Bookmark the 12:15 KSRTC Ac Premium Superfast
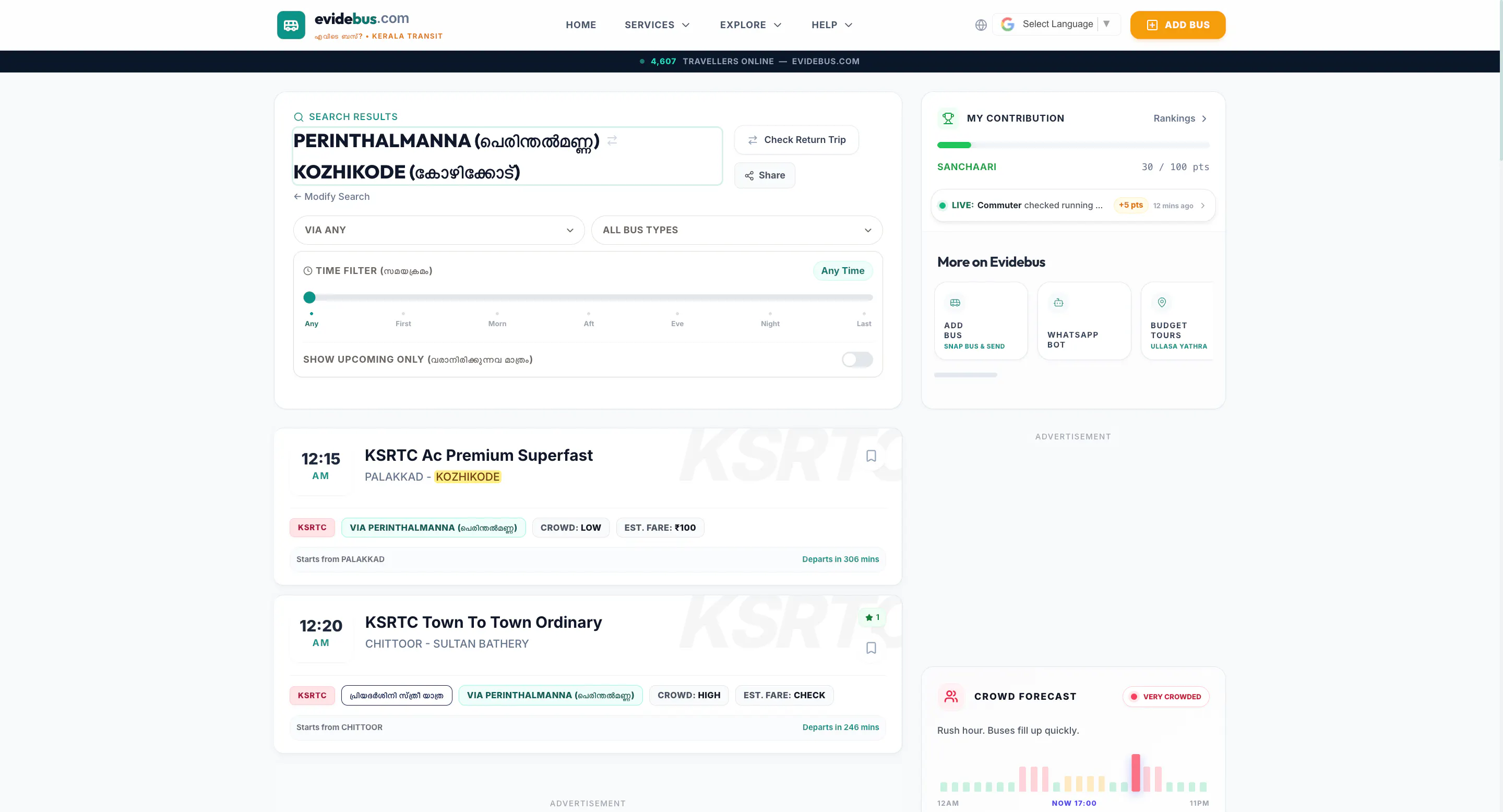The width and height of the screenshot is (1503, 812). pos(870,456)
